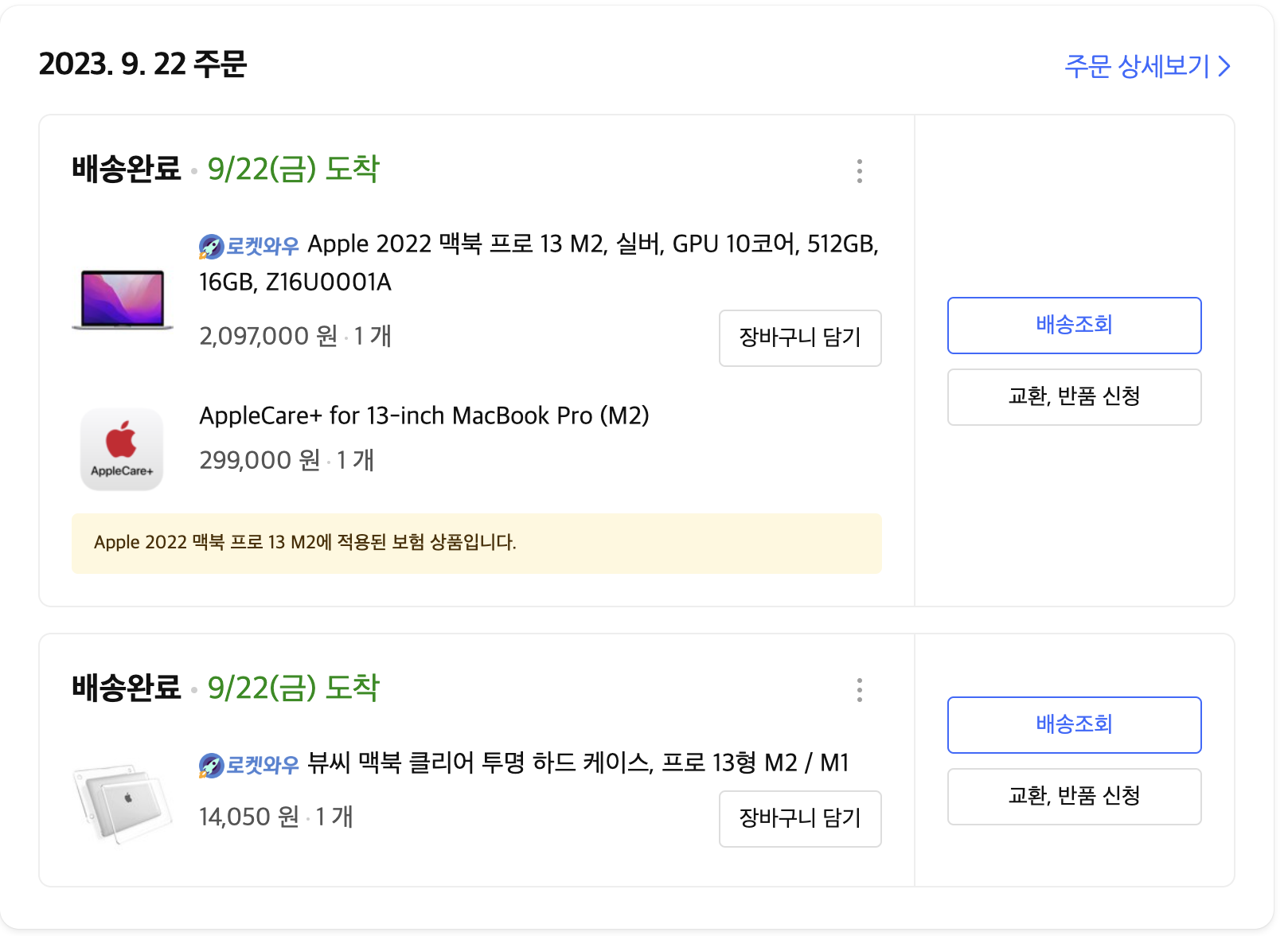The width and height of the screenshot is (1288, 936).
Task: Click insurance notice 보험 상품입니다 banner
Action: coord(477,544)
